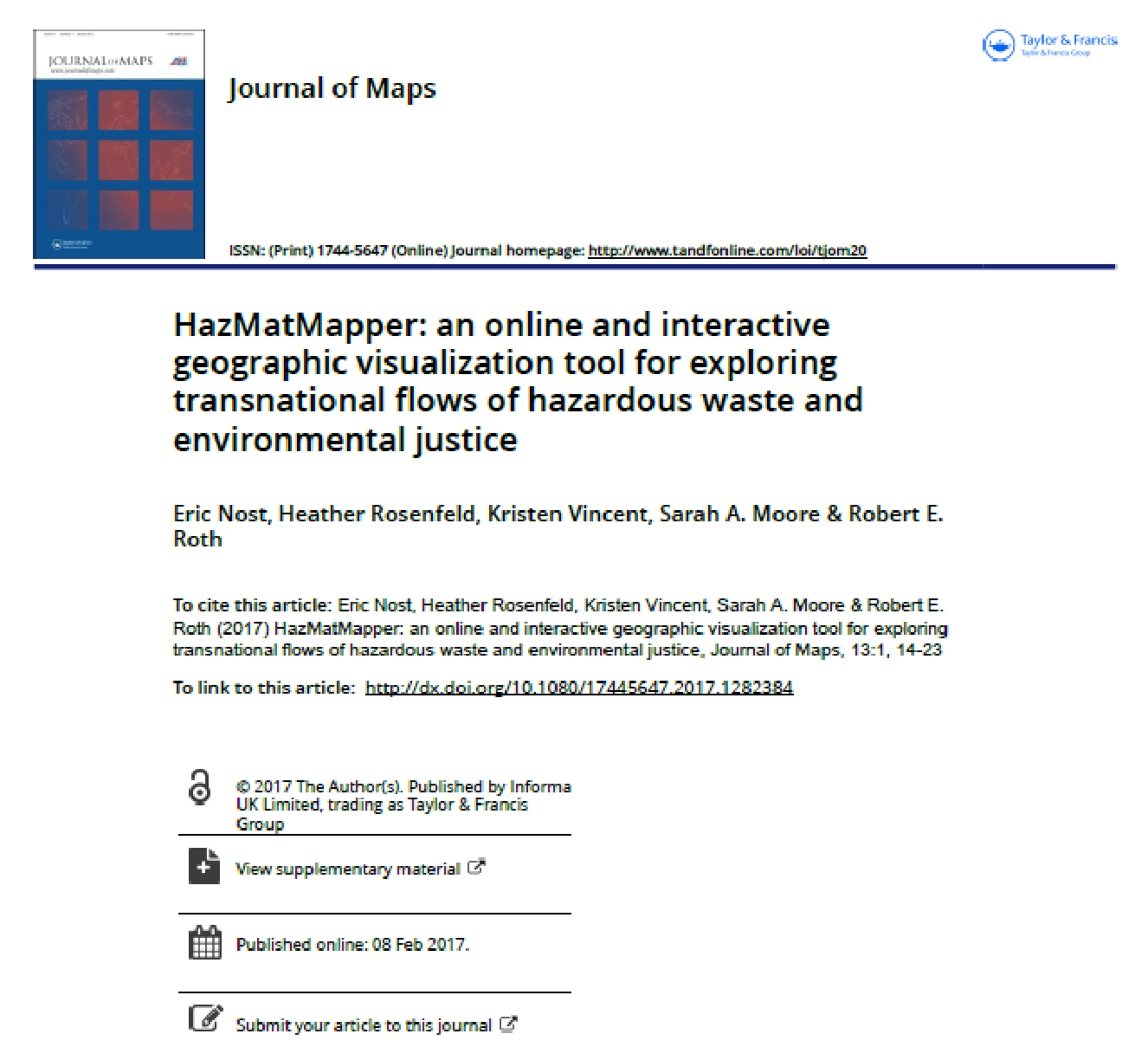
Task: Open View supplementary material link
Action: tap(348, 869)
